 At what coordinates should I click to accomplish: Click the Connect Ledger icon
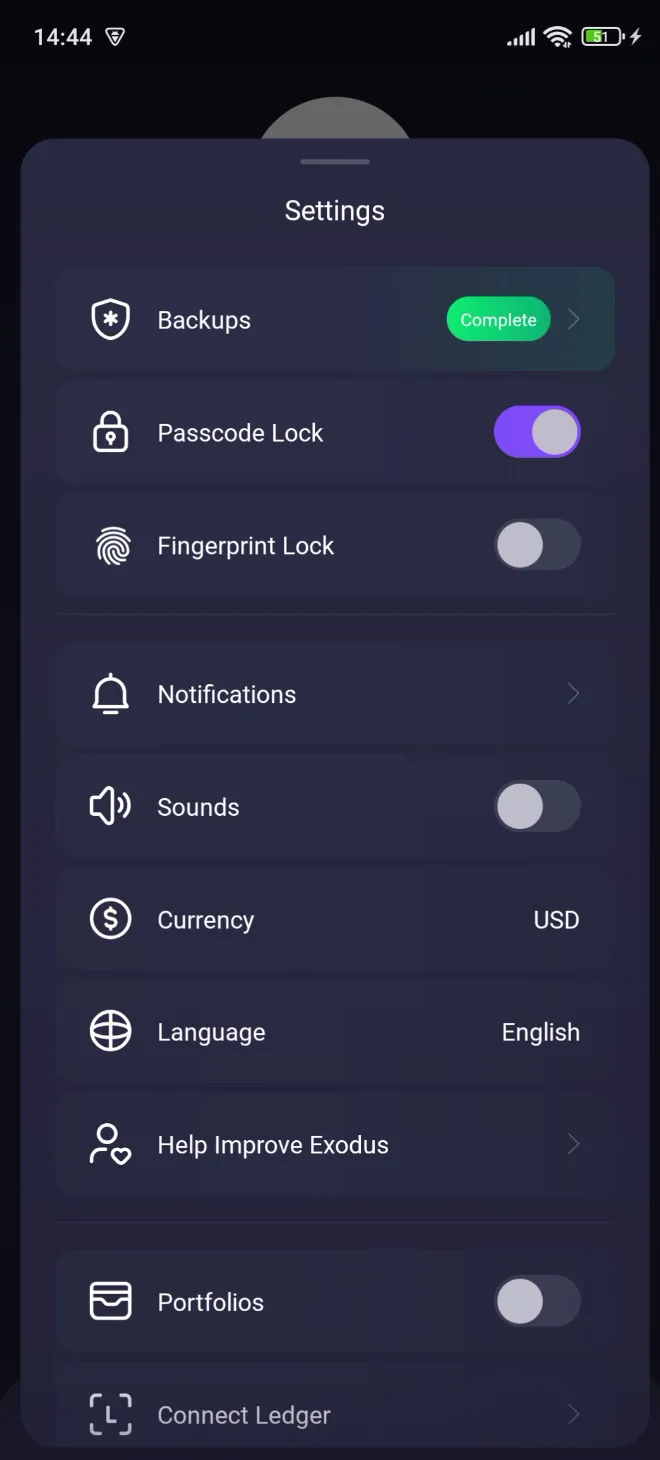pos(110,1414)
